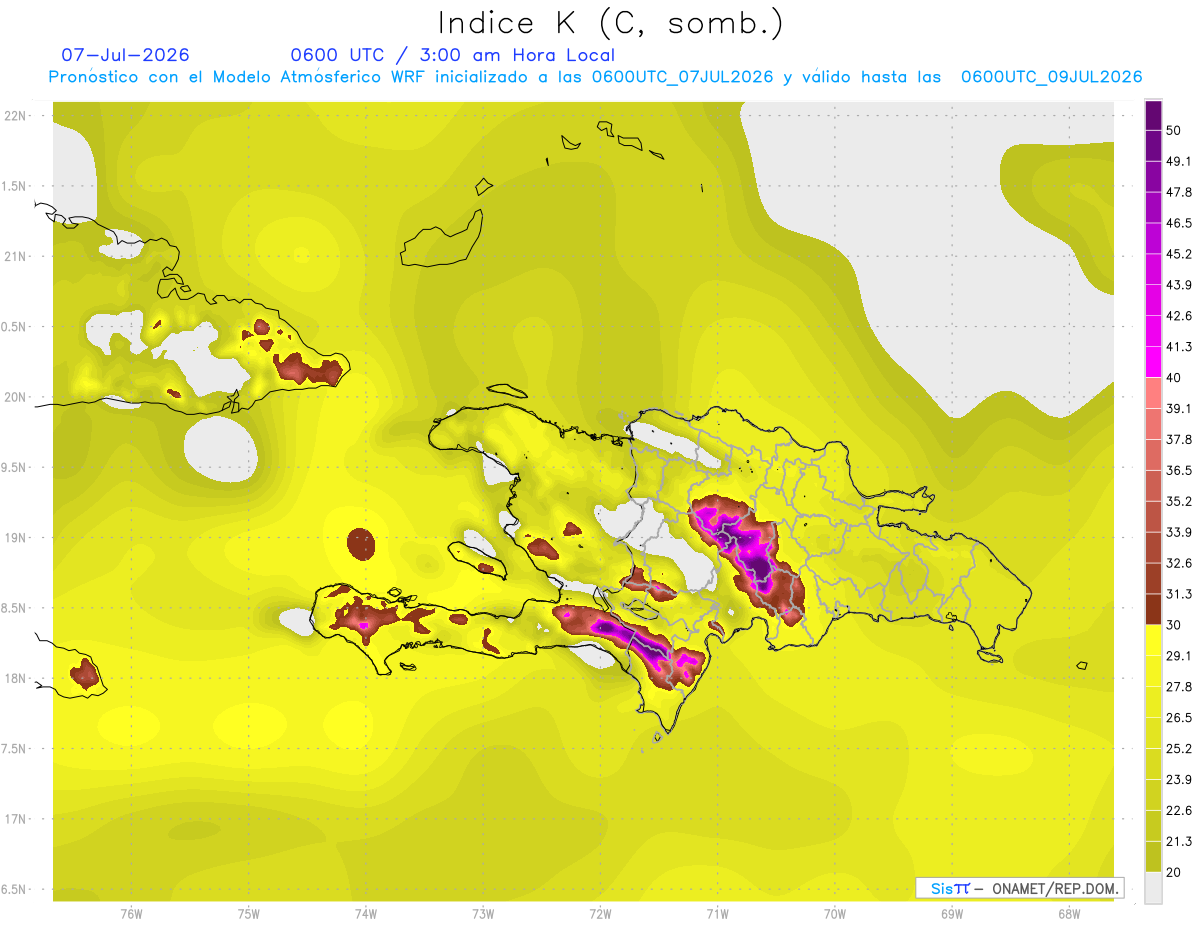Click the '27.8' colorbar value
The width and height of the screenshot is (1200, 927).
pyautogui.click(x=1178, y=687)
